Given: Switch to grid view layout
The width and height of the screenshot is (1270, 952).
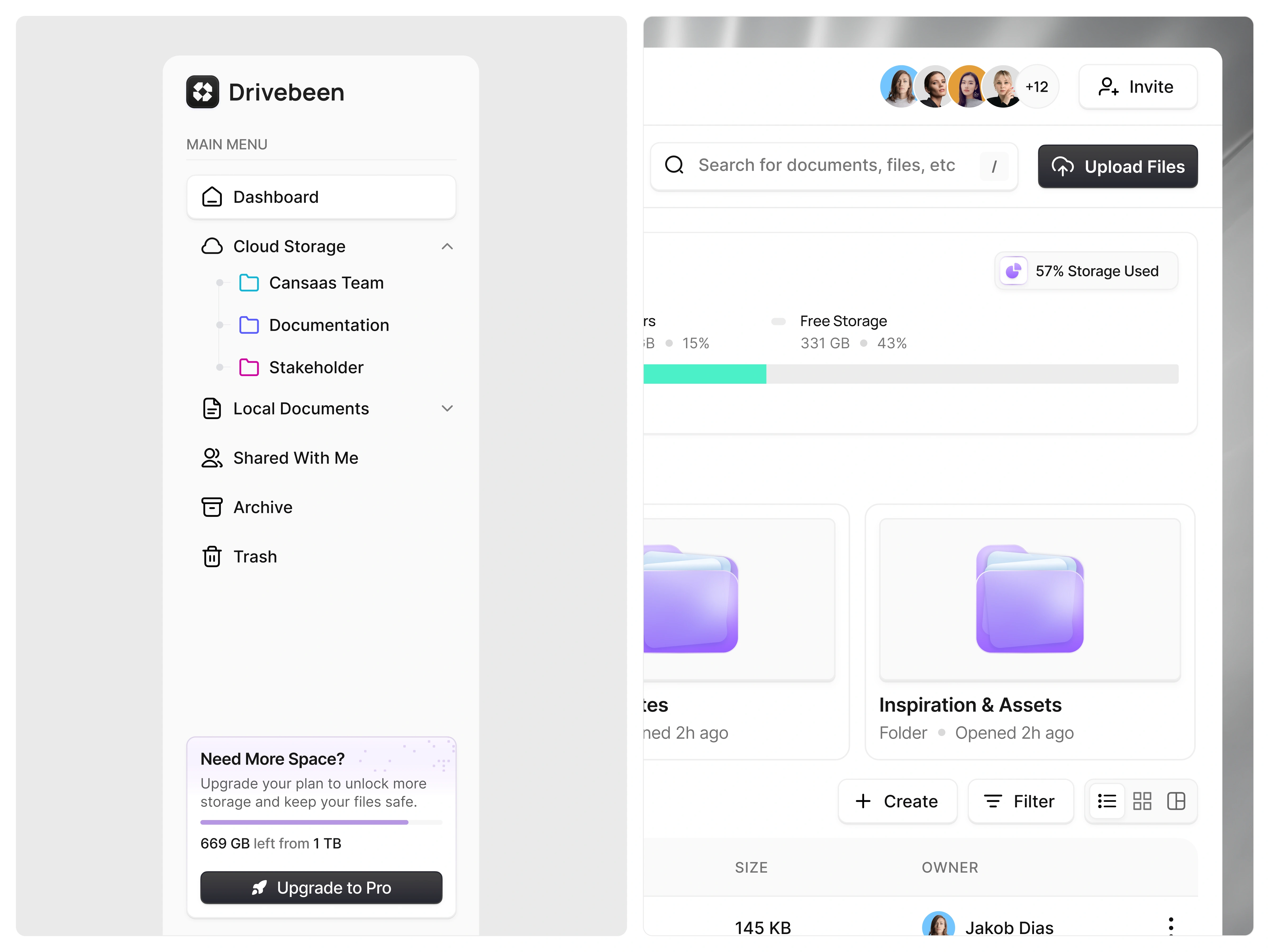Looking at the screenshot, I should click(x=1142, y=801).
